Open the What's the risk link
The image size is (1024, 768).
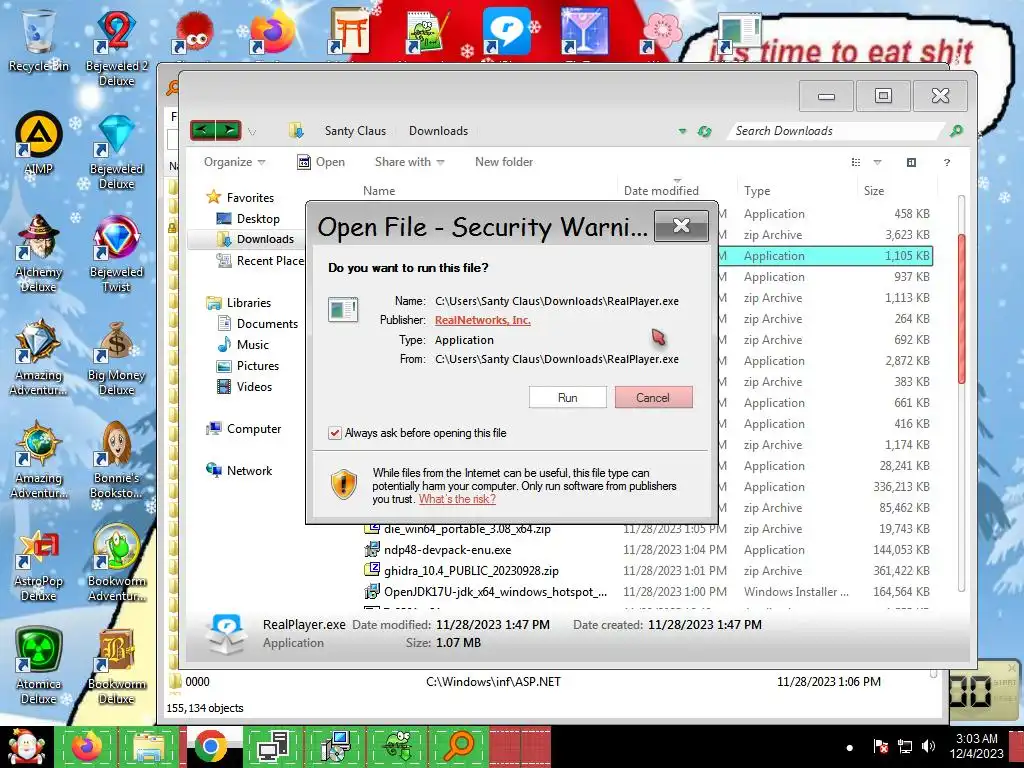(457, 499)
